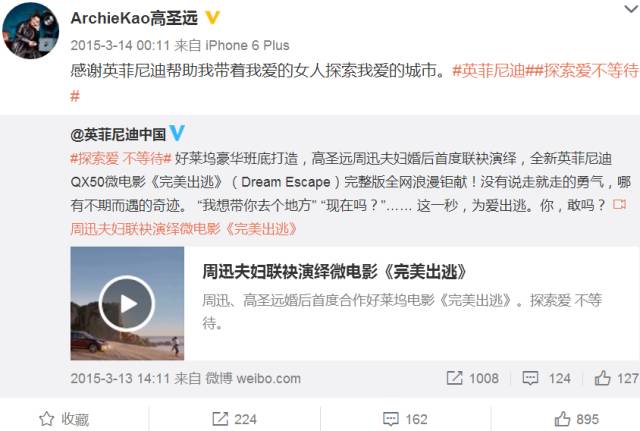Screen dimensions: 640x431
Task: Open ArchieKao's profile avatar
Action: click(x=31, y=31)
